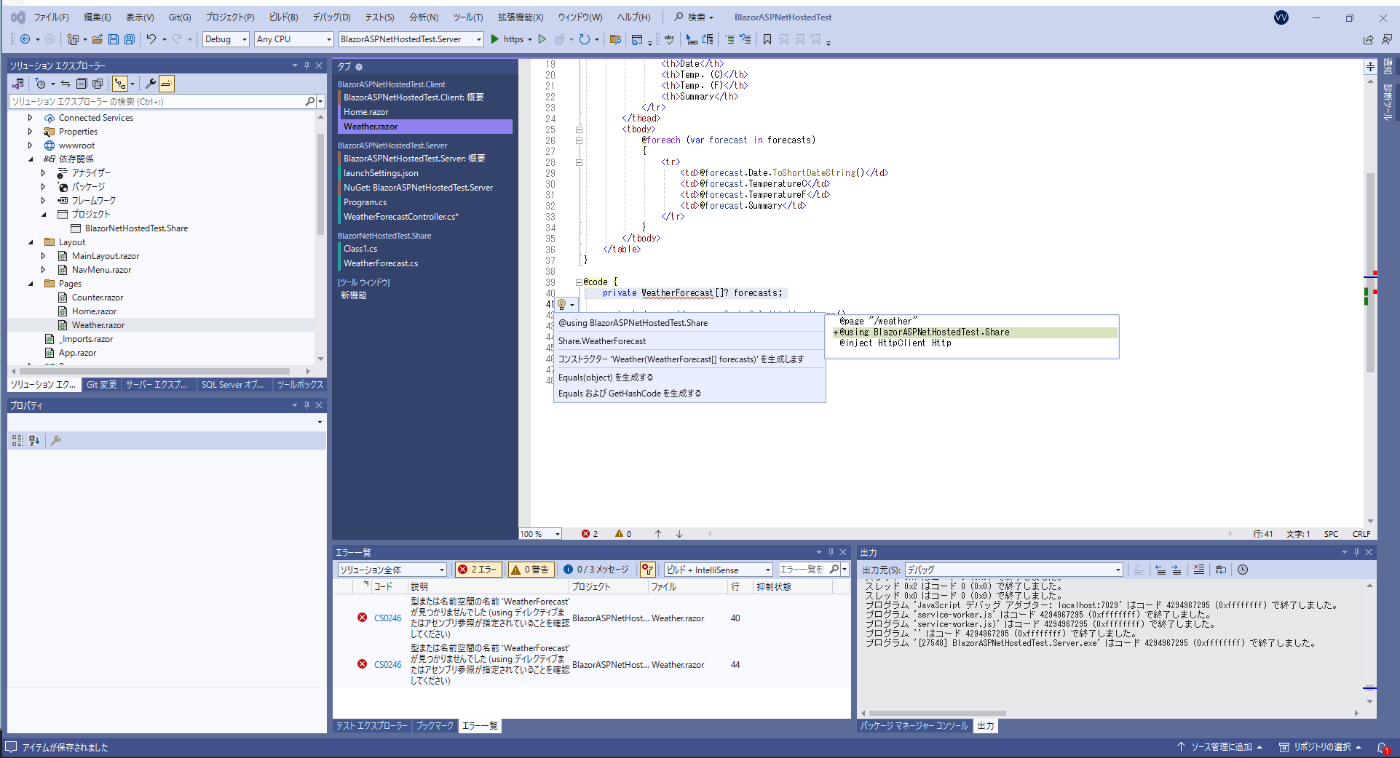Open the Build (ビルド) menu
Viewport: 1400px width, 758px height.
[x=283, y=18]
